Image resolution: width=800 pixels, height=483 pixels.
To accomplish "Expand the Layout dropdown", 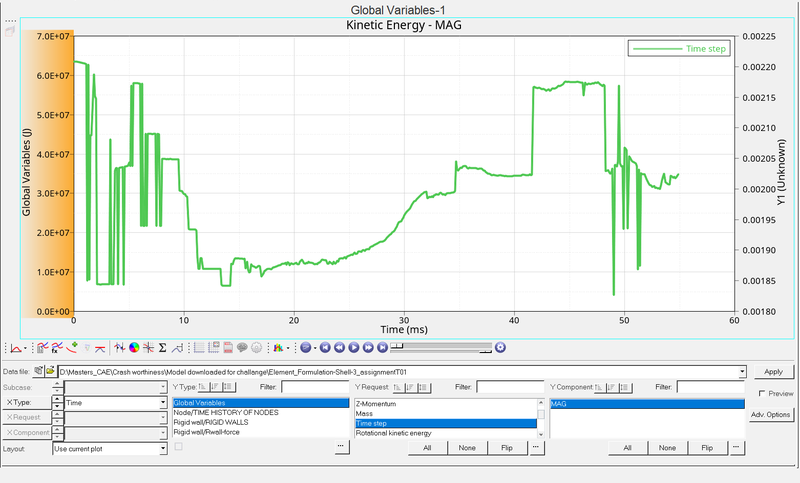I will [163, 449].
